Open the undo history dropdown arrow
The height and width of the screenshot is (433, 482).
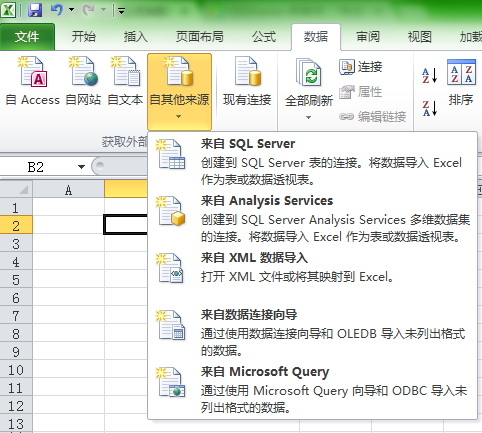point(71,10)
